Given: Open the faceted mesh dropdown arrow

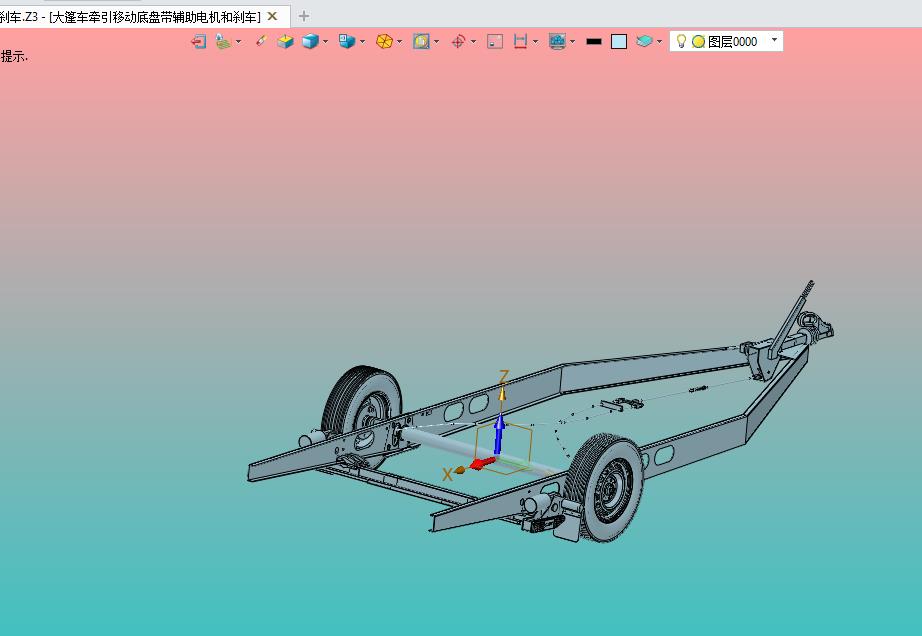Looking at the screenshot, I should click(399, 42).
